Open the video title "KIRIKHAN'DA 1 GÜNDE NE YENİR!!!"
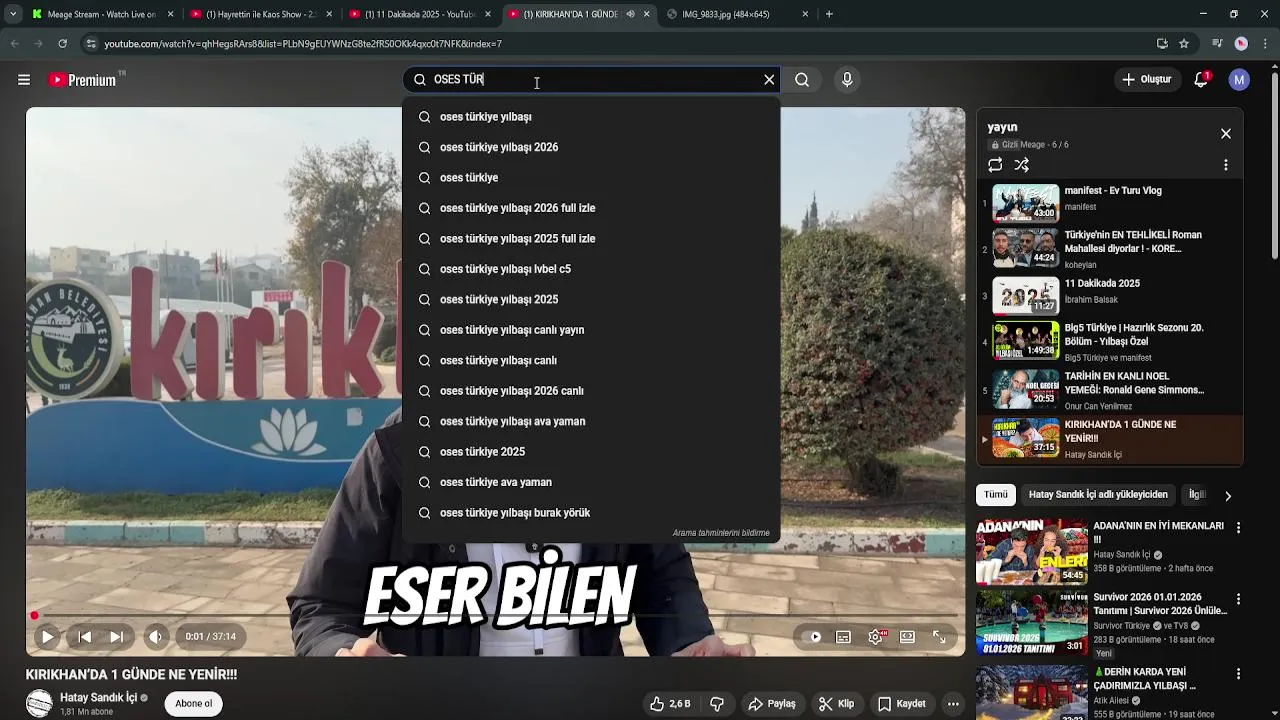 click(x=131, y=675)
